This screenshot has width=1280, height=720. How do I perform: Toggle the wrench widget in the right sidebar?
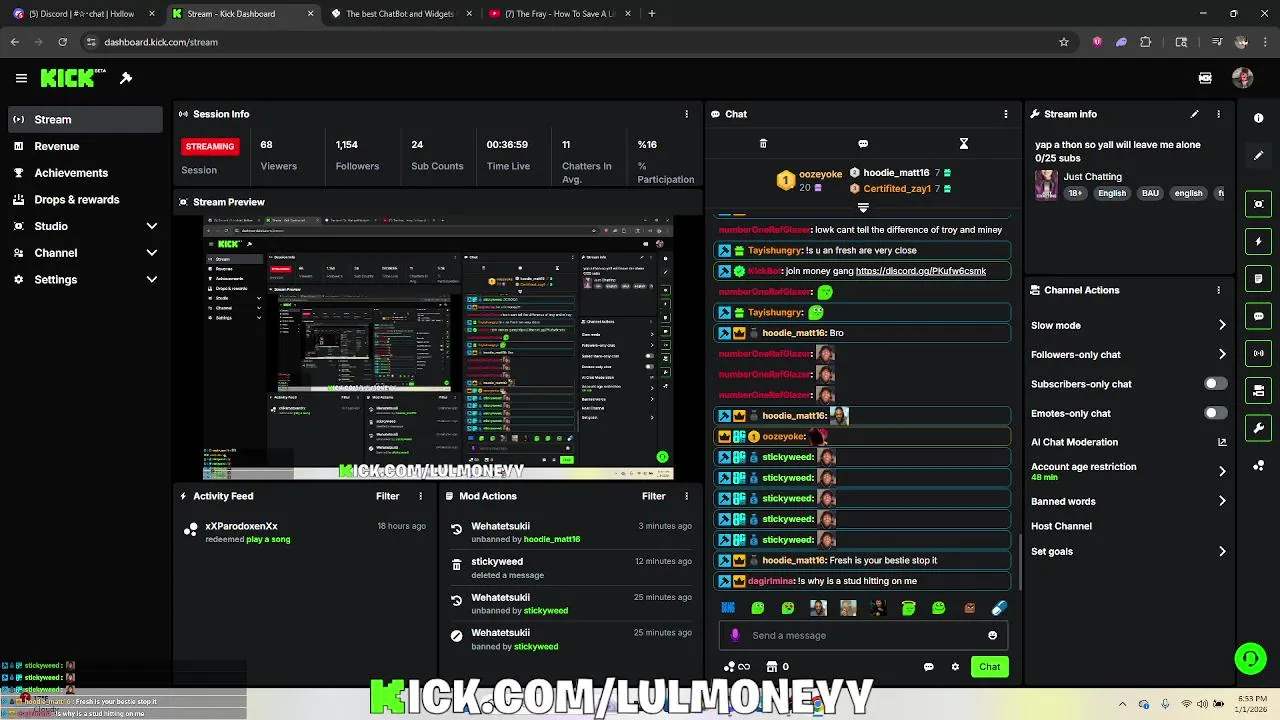coord(1258,428)
